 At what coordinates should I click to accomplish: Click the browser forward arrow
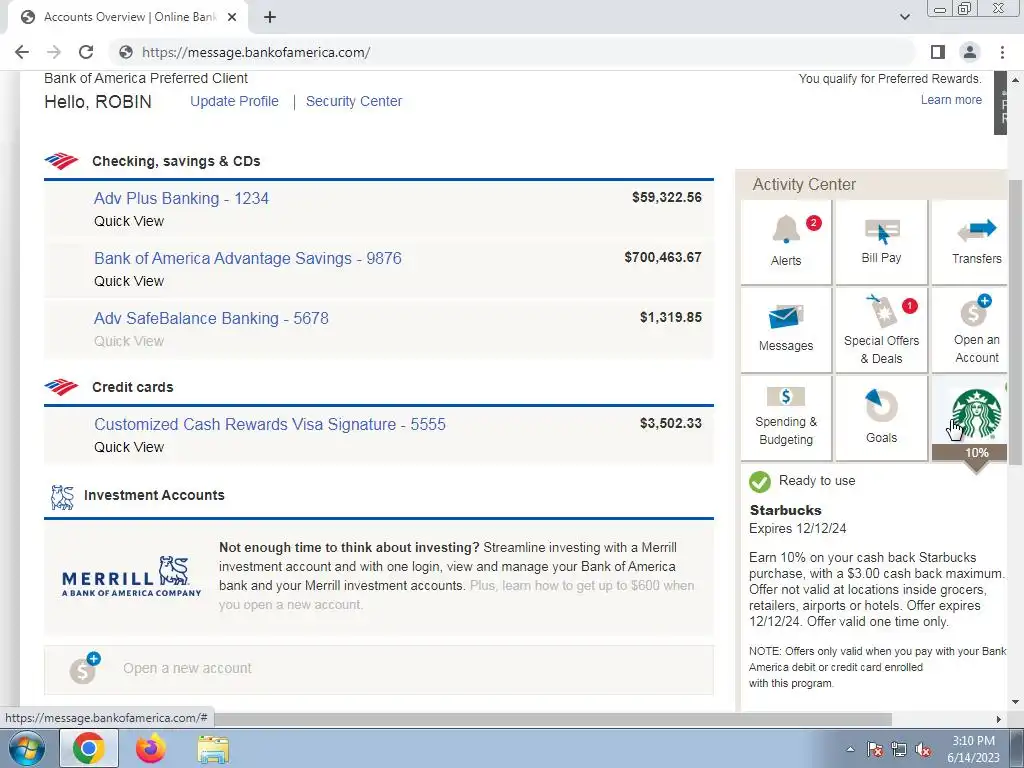(x=54, y=52)
